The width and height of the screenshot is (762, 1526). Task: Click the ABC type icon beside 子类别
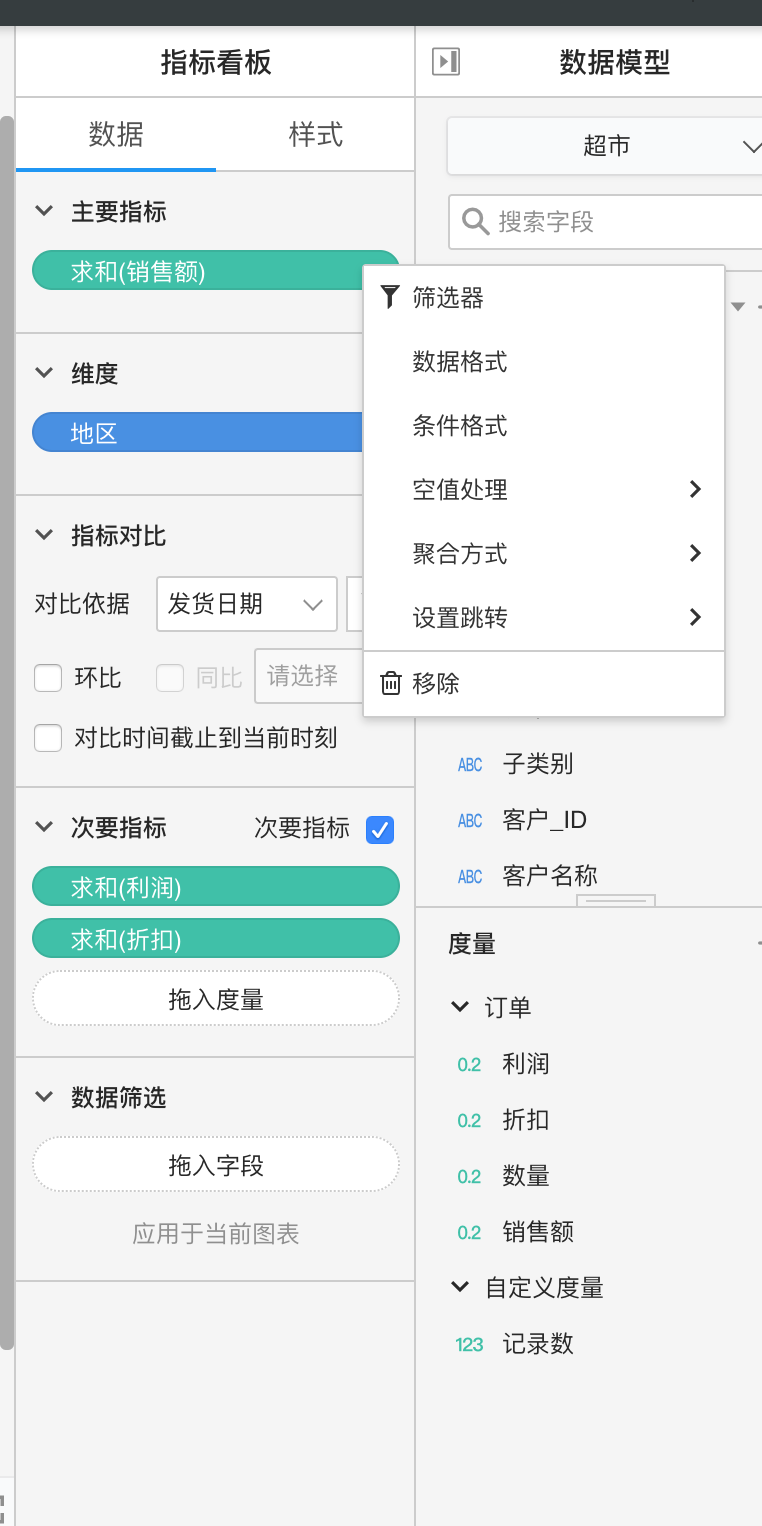(x=470, y=765)
